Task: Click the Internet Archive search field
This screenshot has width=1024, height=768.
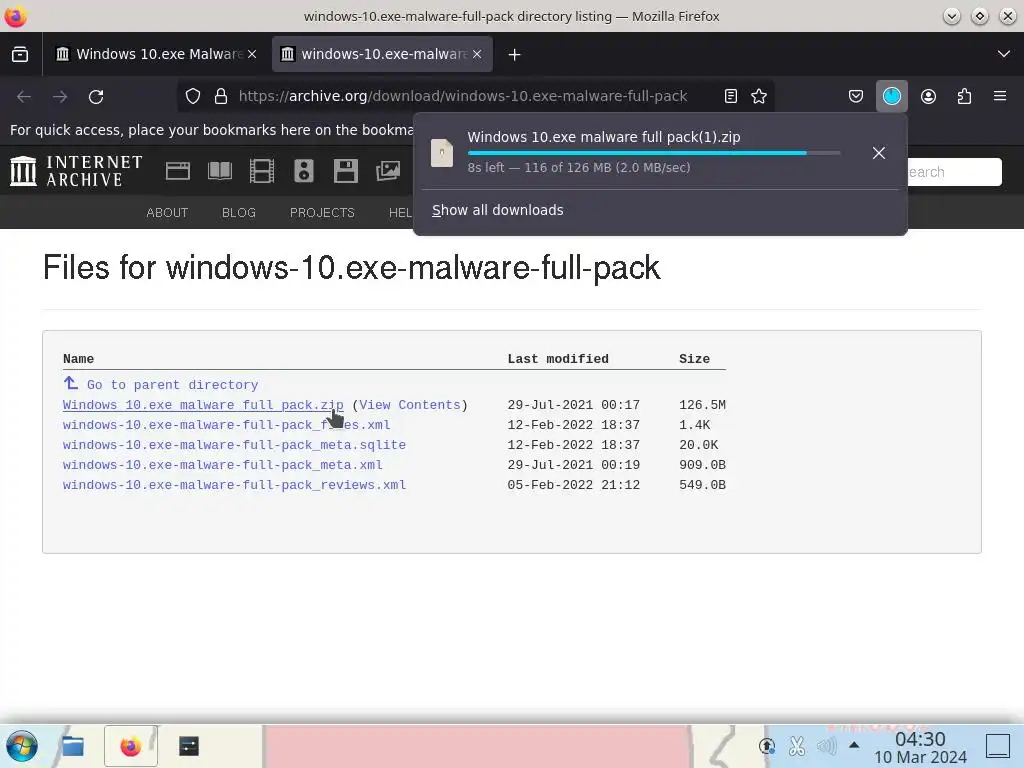Action: coord(953,172)
